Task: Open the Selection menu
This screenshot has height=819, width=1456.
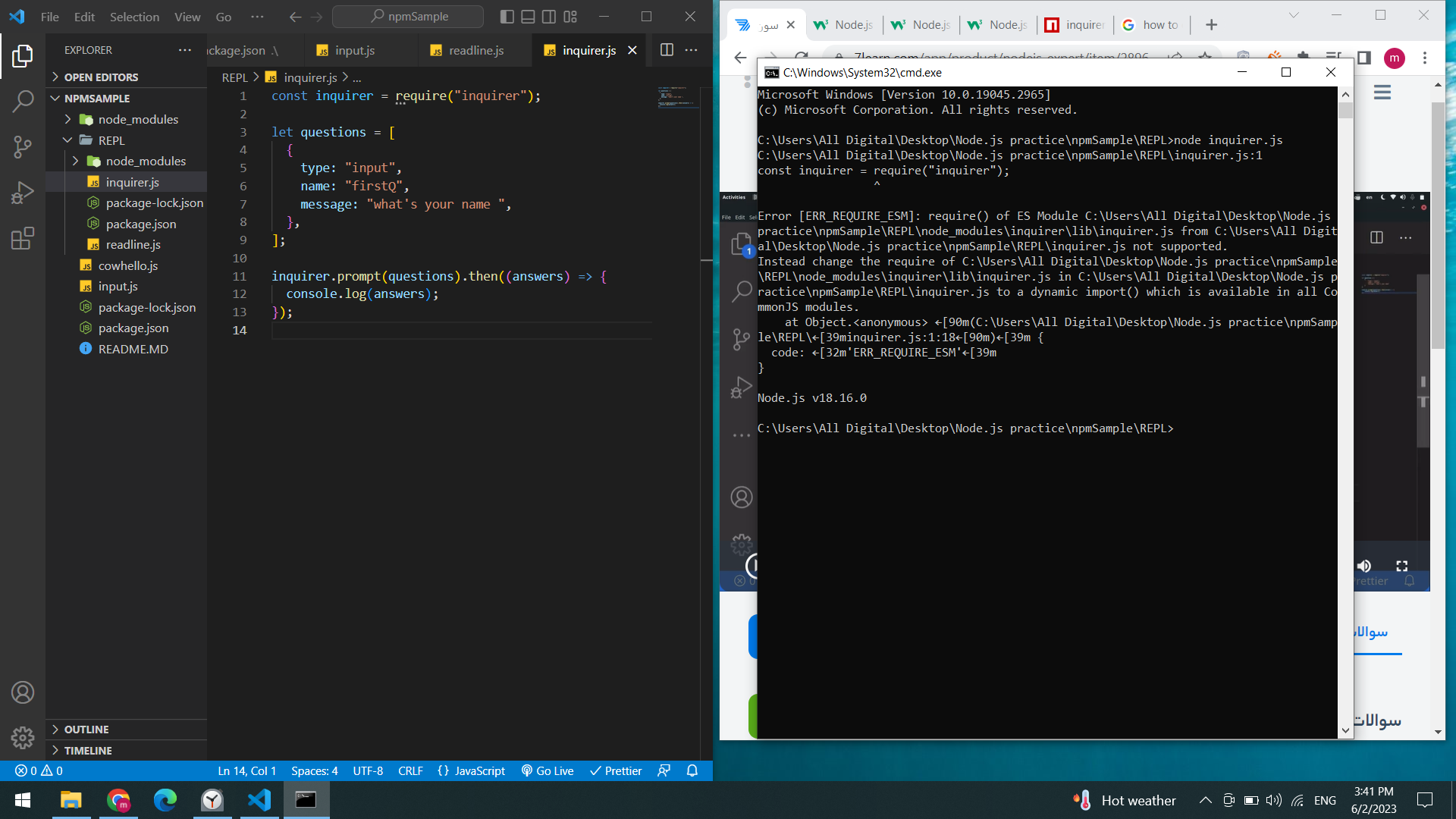Action: (134, 17)
